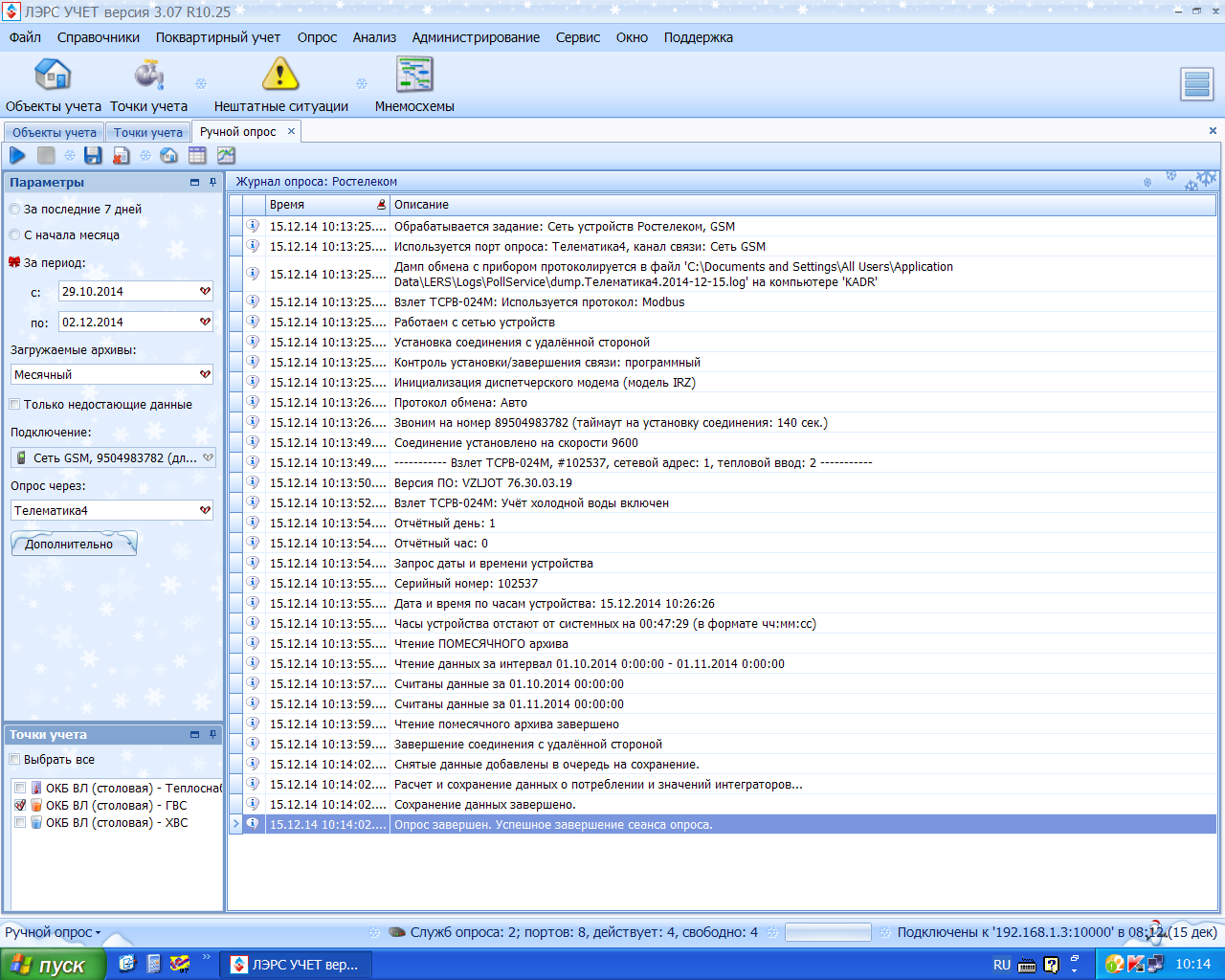Click the thermometer icon of the Теплоснабжение point
The width and height of the screenshot is (1225, 980).
(x=36, y=788)
